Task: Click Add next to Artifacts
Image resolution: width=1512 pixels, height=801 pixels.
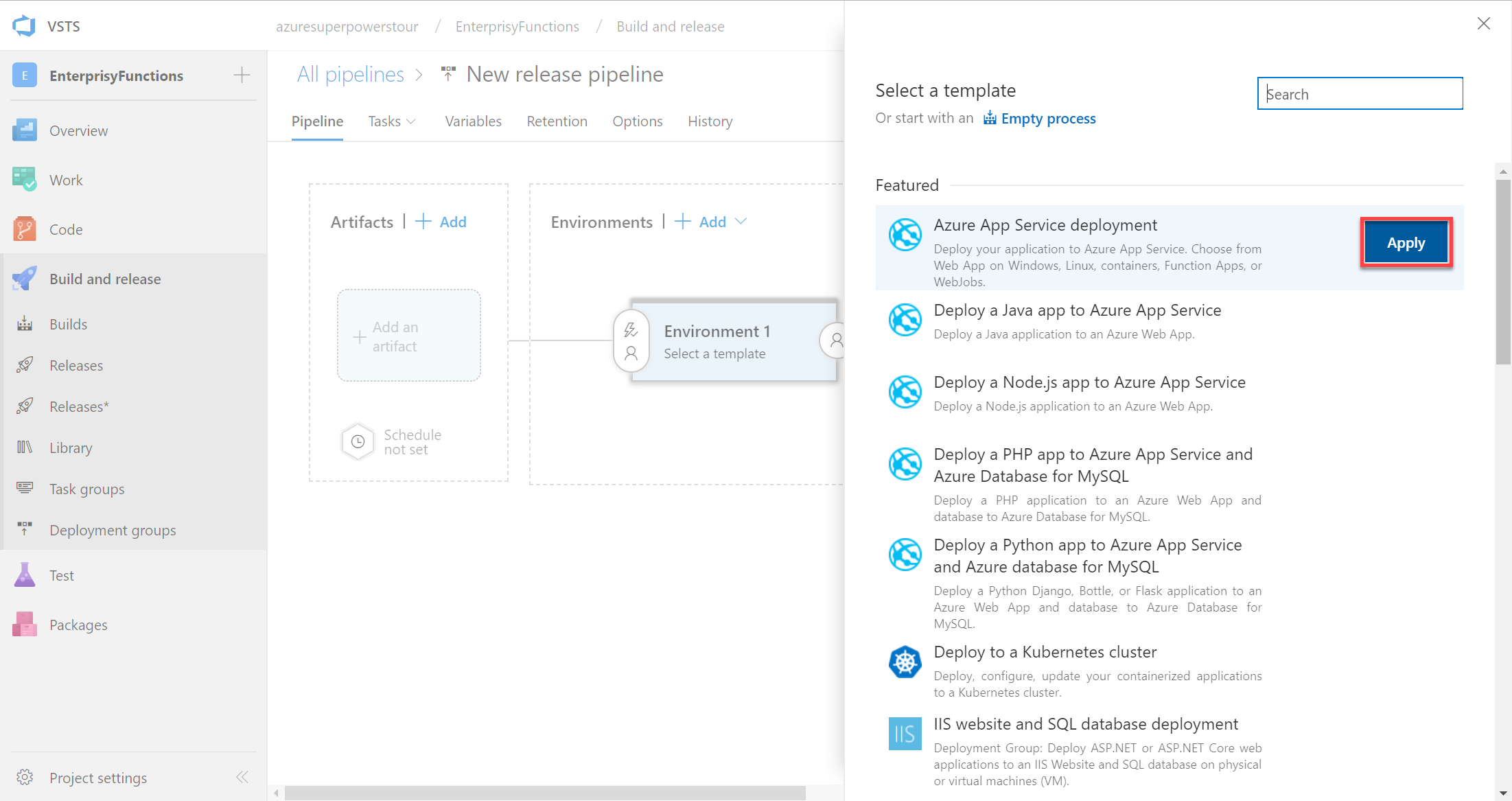Action: click(x=441, y=222)
